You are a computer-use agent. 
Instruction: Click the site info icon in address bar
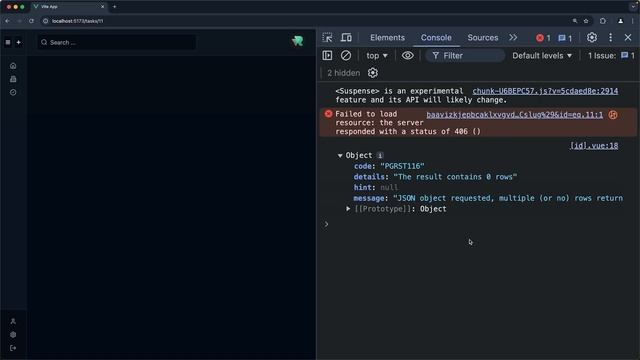(46, 21)
